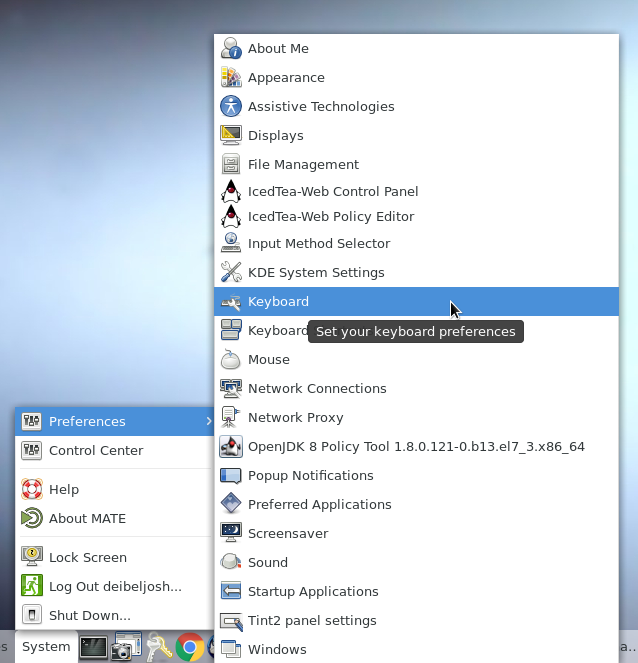
Task: Click the Screensaver monitor icon
Action: [231, 533]
